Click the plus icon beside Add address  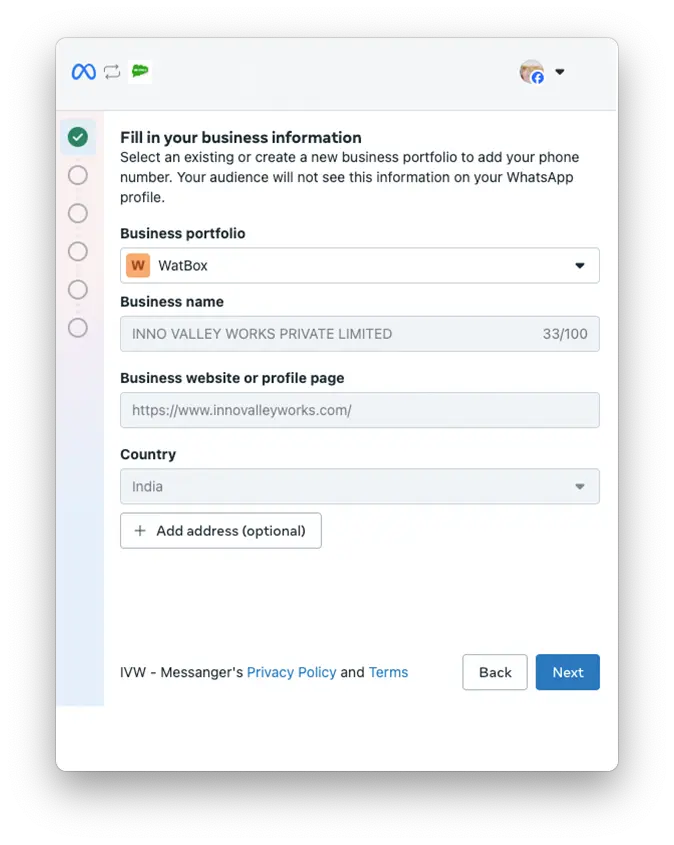point(141,530)
